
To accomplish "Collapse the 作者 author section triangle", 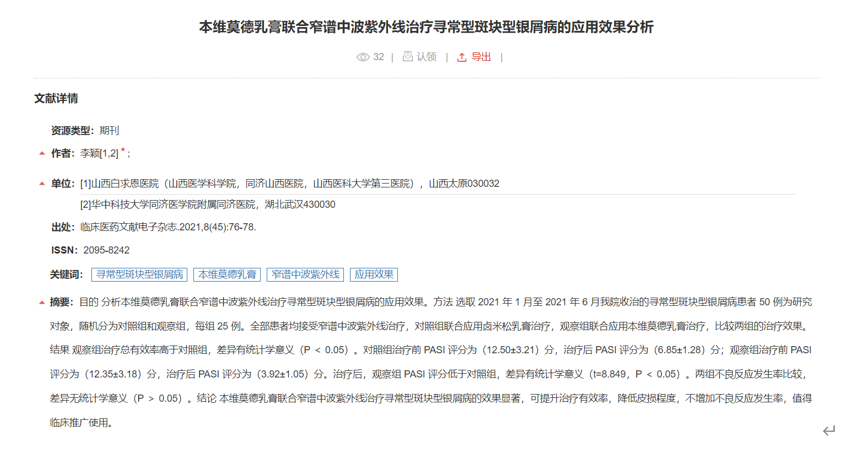I will coord(42,154).
